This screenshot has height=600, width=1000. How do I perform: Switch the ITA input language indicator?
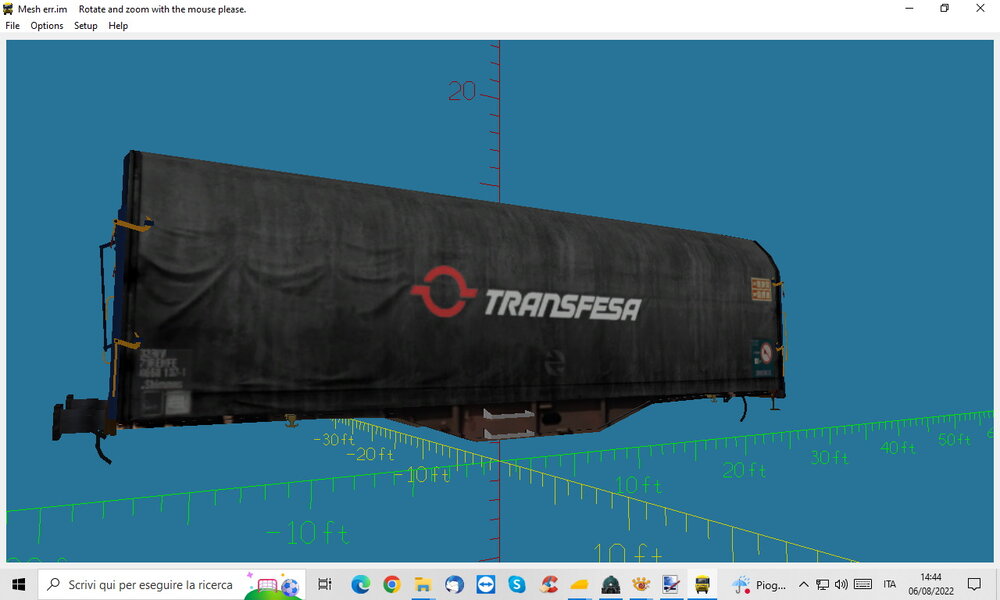click(890, 584)
